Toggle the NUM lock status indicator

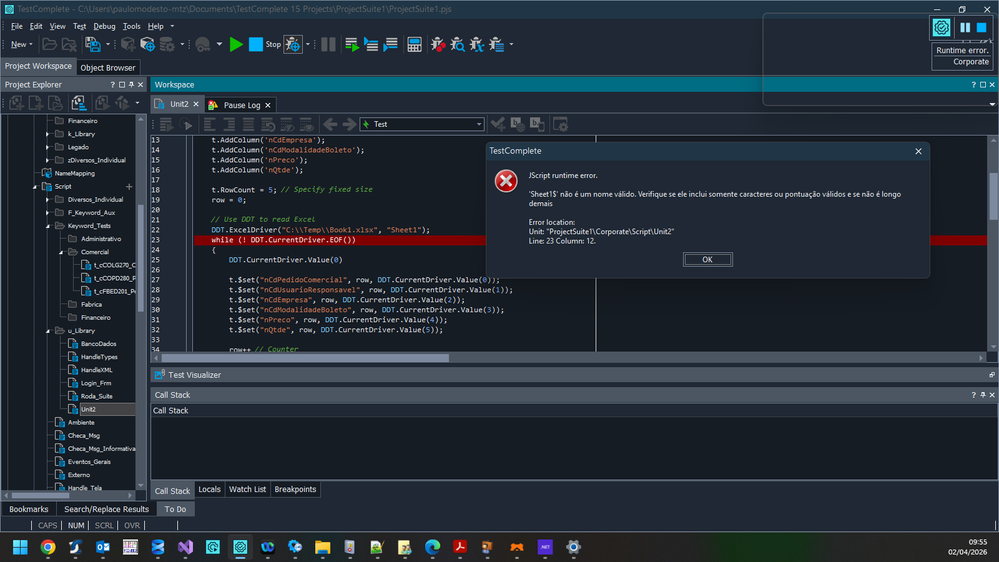76,525
